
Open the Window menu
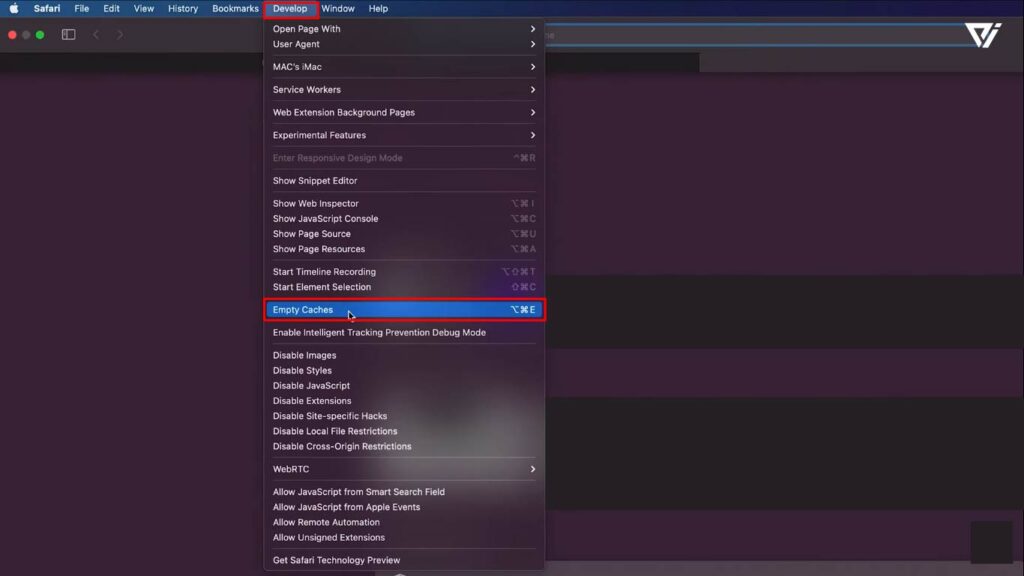pos(338,8)
